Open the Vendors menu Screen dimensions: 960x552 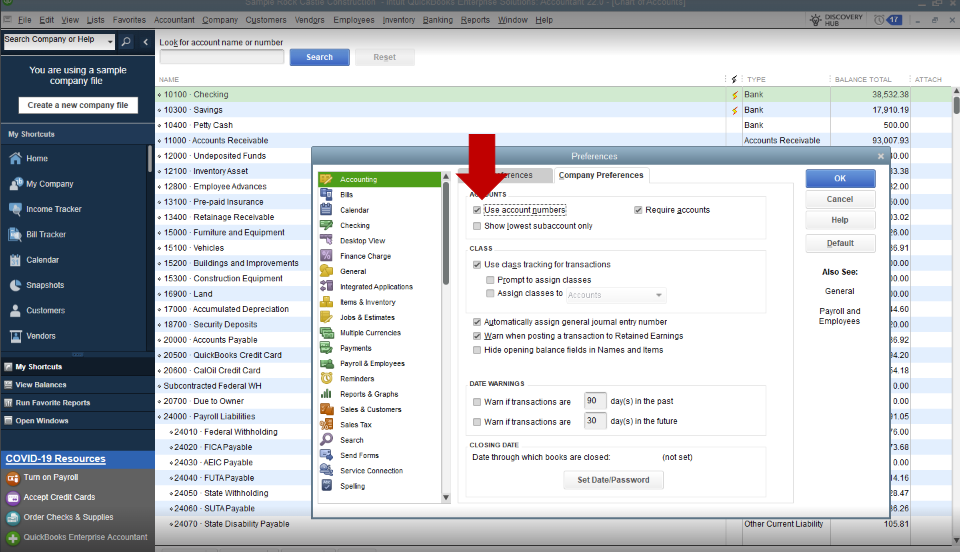click(x=309, y=20)
